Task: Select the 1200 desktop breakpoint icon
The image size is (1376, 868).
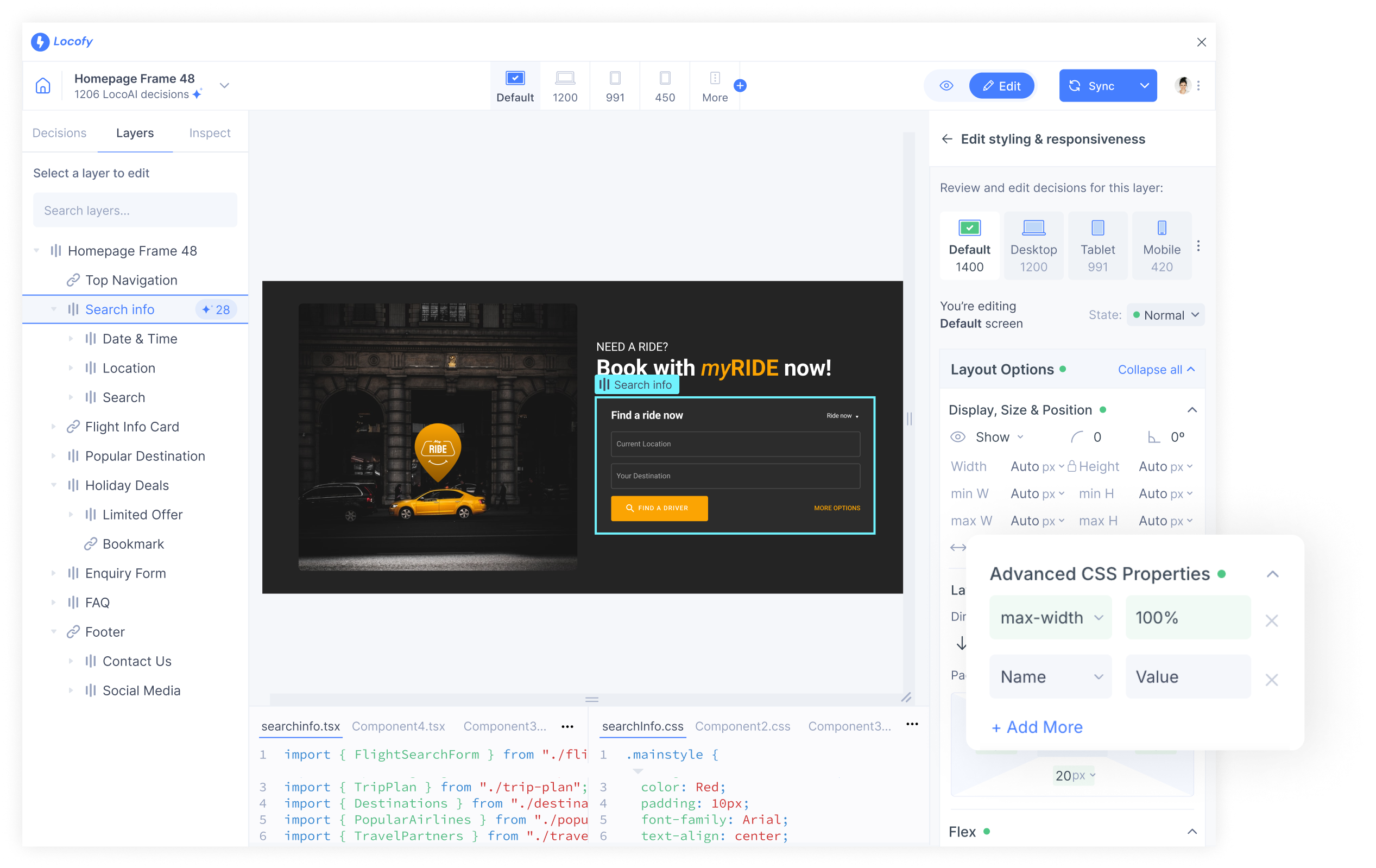Action: pyautogui.click(x=565, y=79)
